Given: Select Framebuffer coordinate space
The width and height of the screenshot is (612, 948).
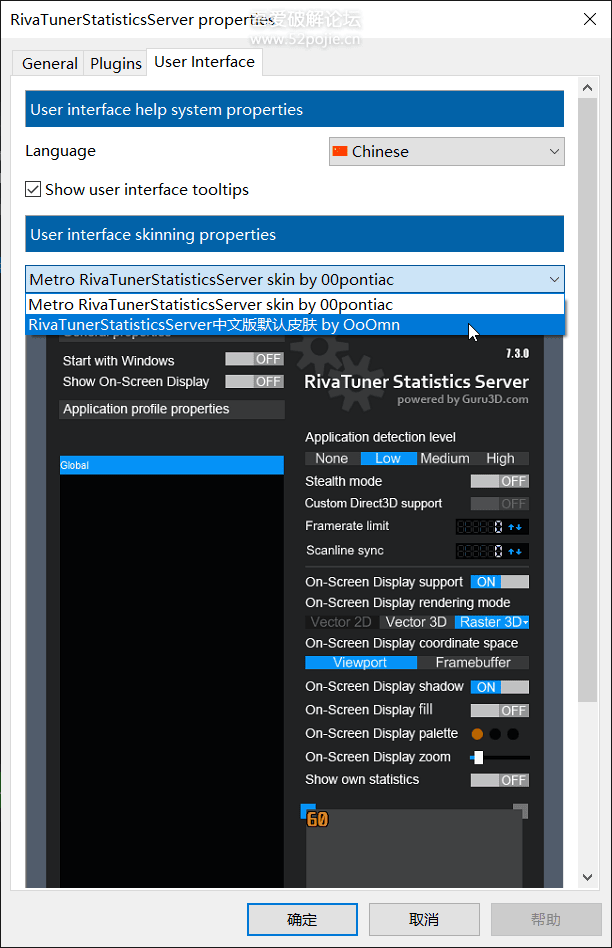Looking at the screenshot, I should click(x=474, y=663).
